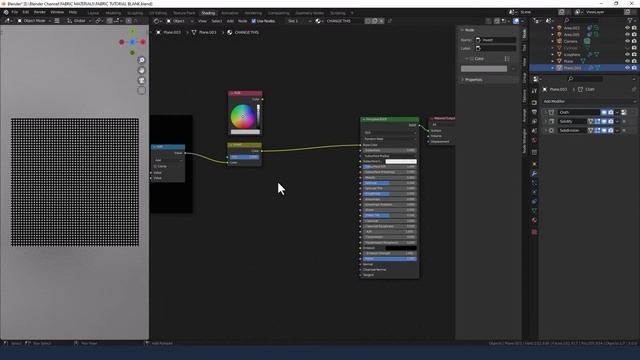Click the Fac slider in the Invert node
Viewport: 640px width, 360px height.
coord(244,157)
